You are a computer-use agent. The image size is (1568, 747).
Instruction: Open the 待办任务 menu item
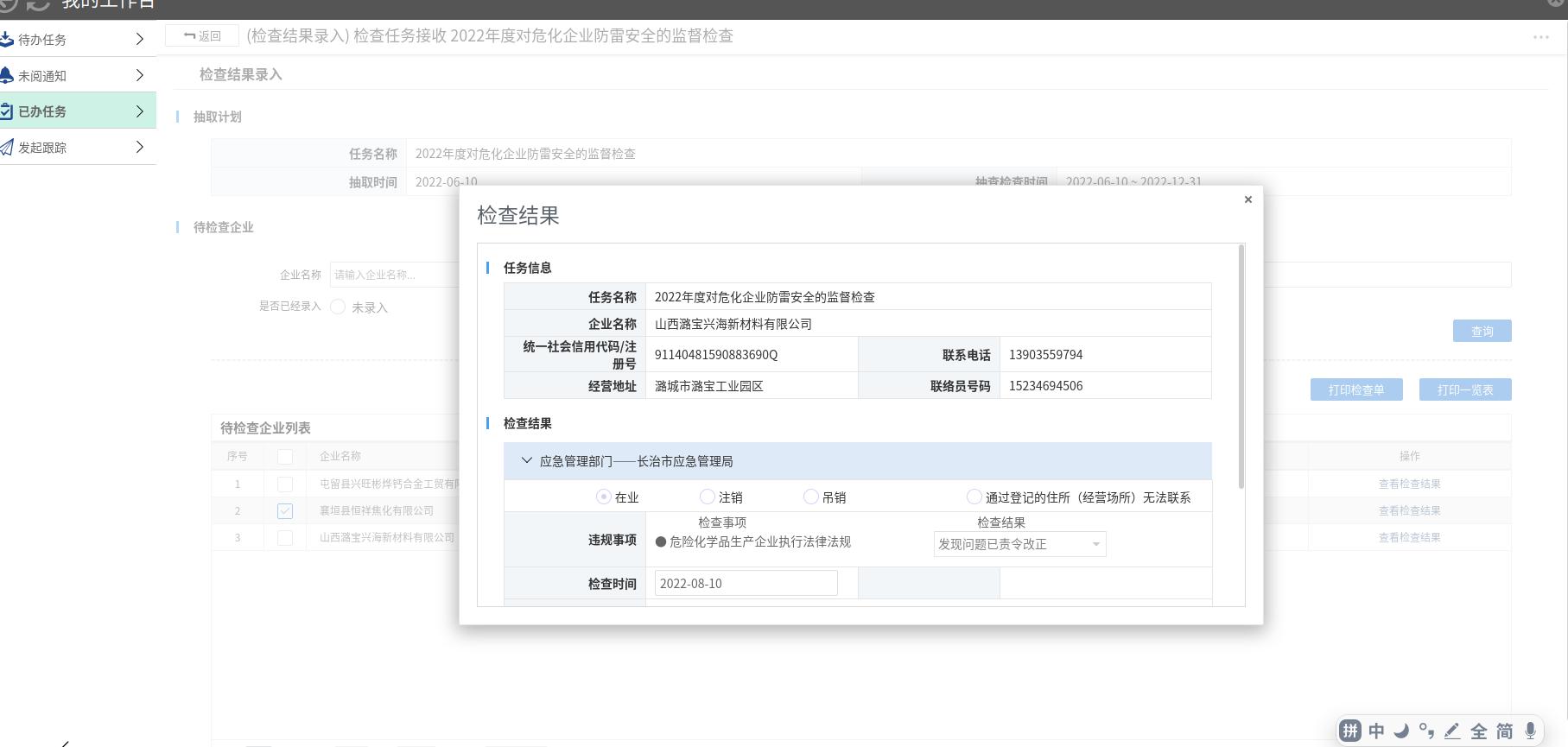(78, 39)
